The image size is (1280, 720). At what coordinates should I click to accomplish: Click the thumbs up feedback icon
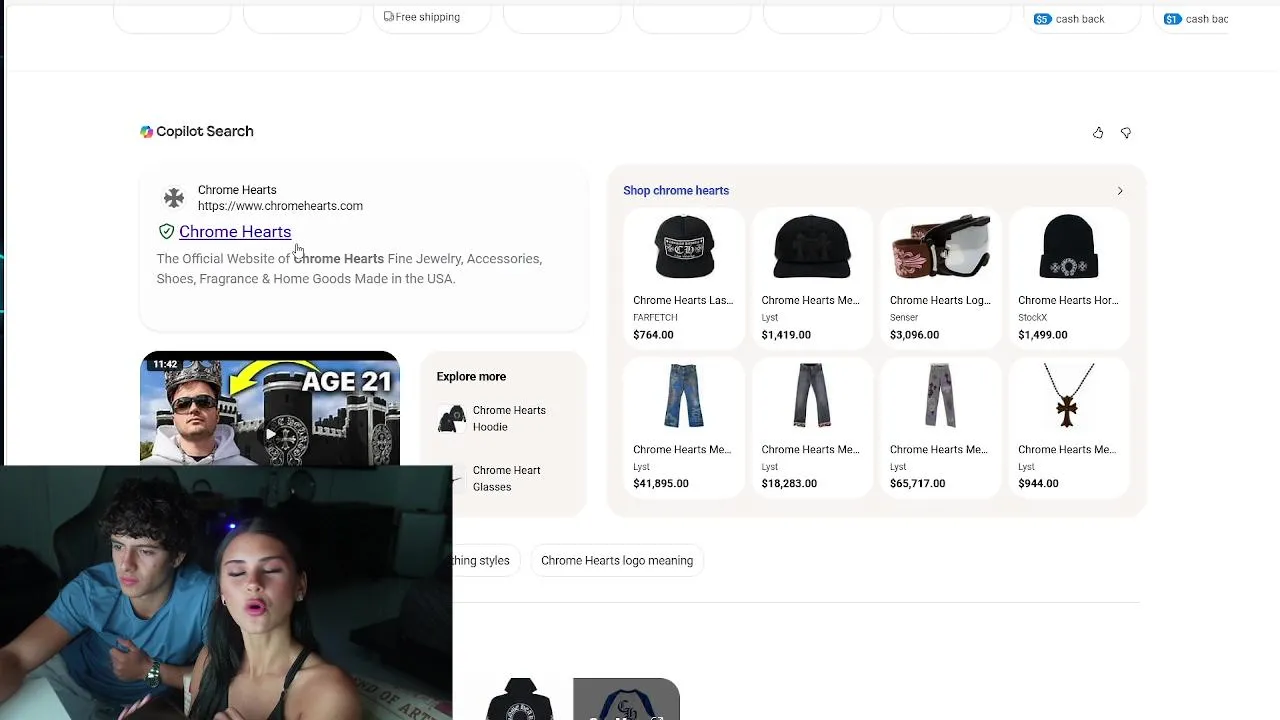point(1098,132)
